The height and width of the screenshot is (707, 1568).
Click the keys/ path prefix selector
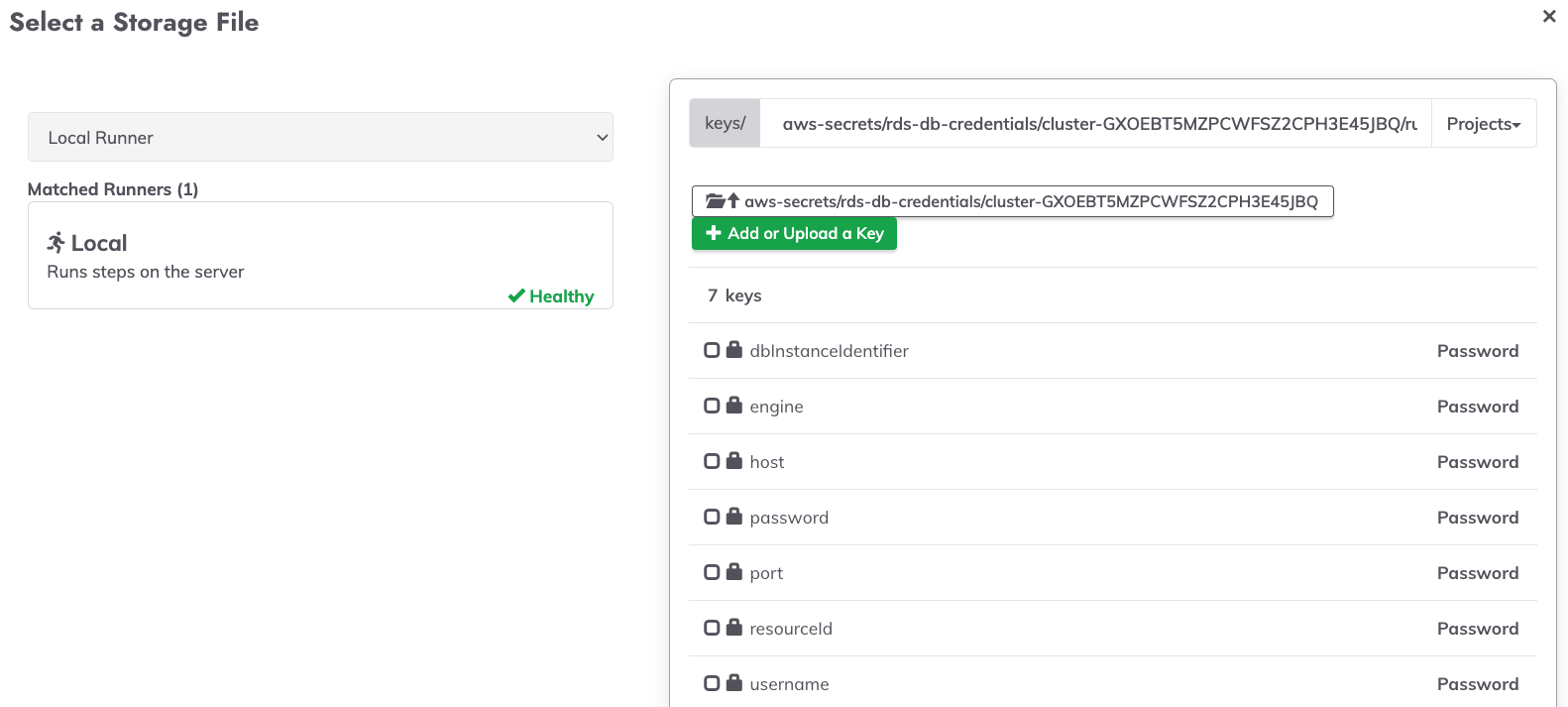click(725, 123)
